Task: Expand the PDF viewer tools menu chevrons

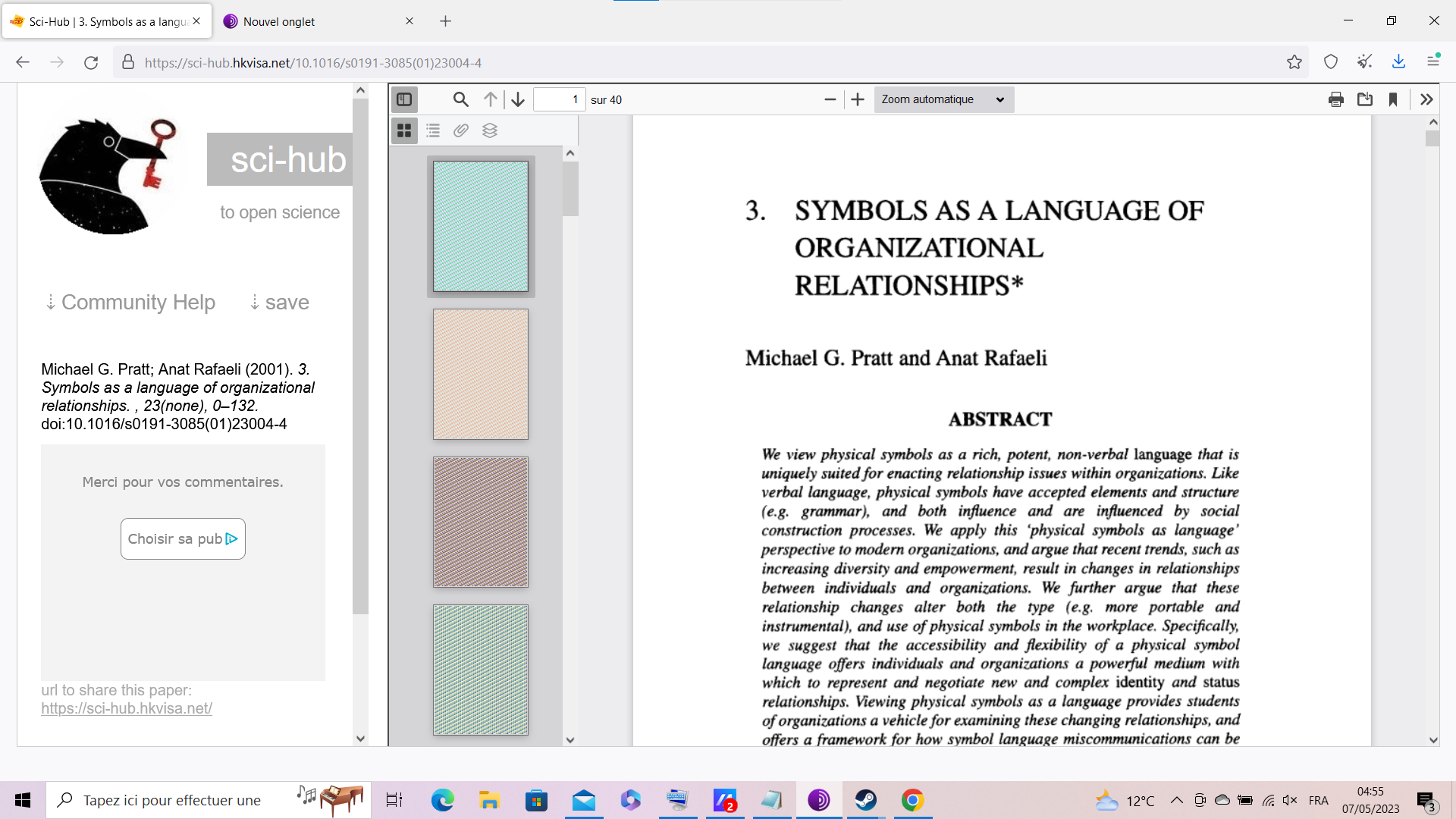Action: (1426, 99)
